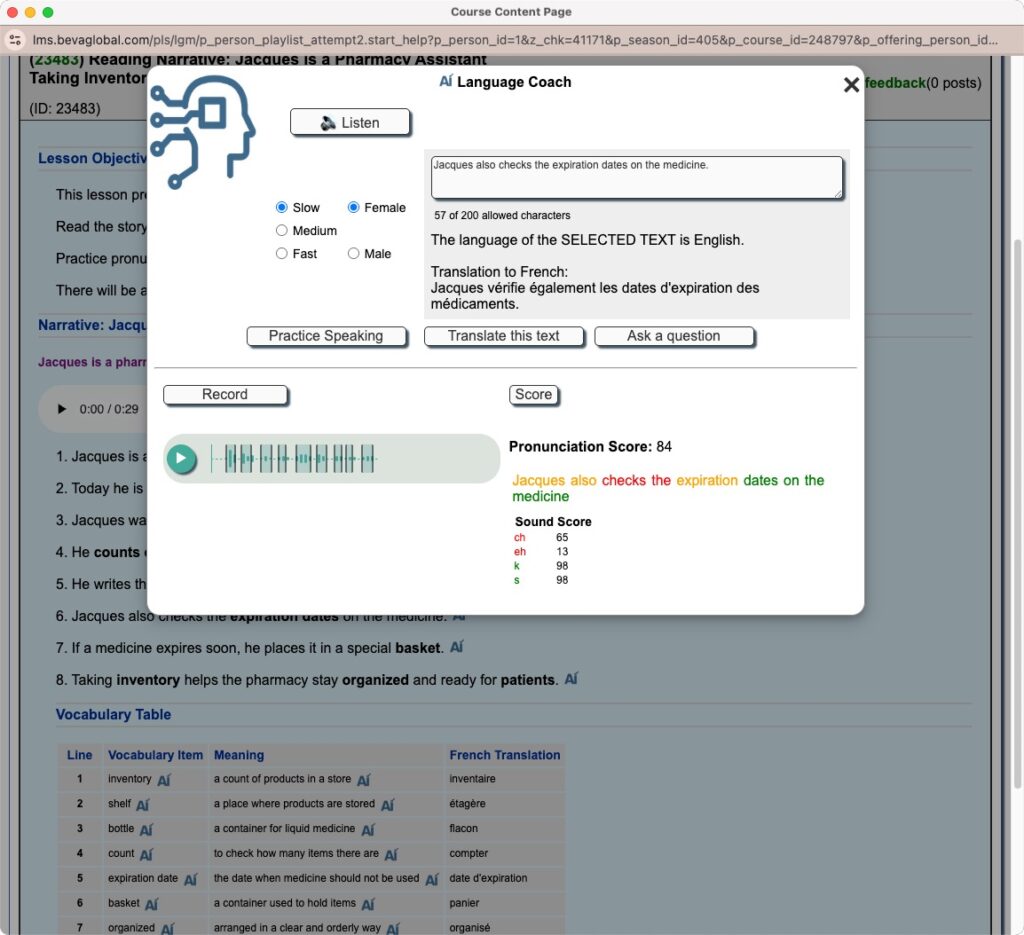The height and width of the screenshot is (935, 1024).
Task: Play the narrative audio at 0:00 / 0:29
Action: click(x=62, y=409)
